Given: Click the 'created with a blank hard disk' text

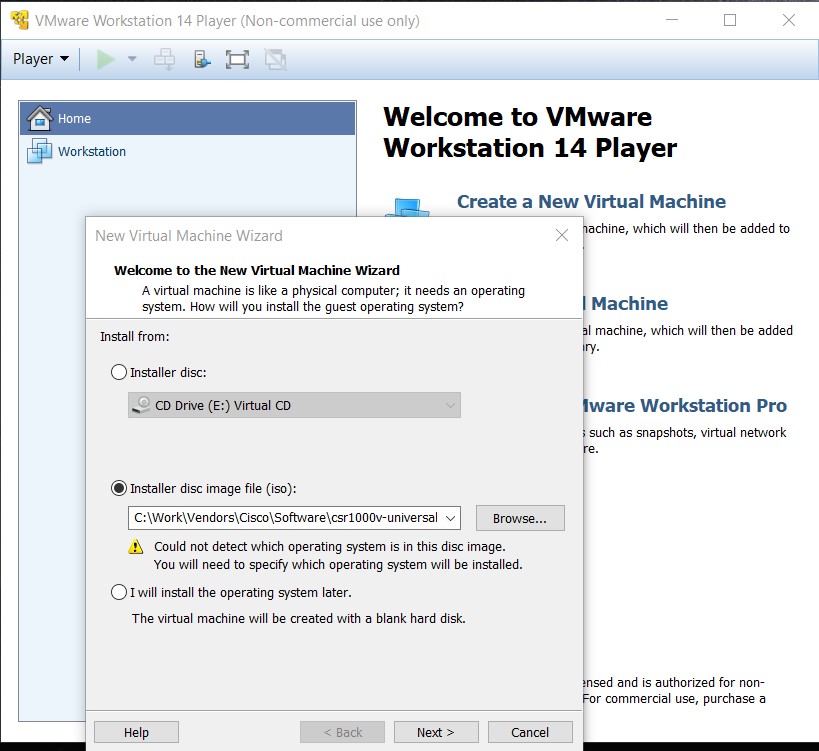Looking at the screenshot, I should coord(299,618).
